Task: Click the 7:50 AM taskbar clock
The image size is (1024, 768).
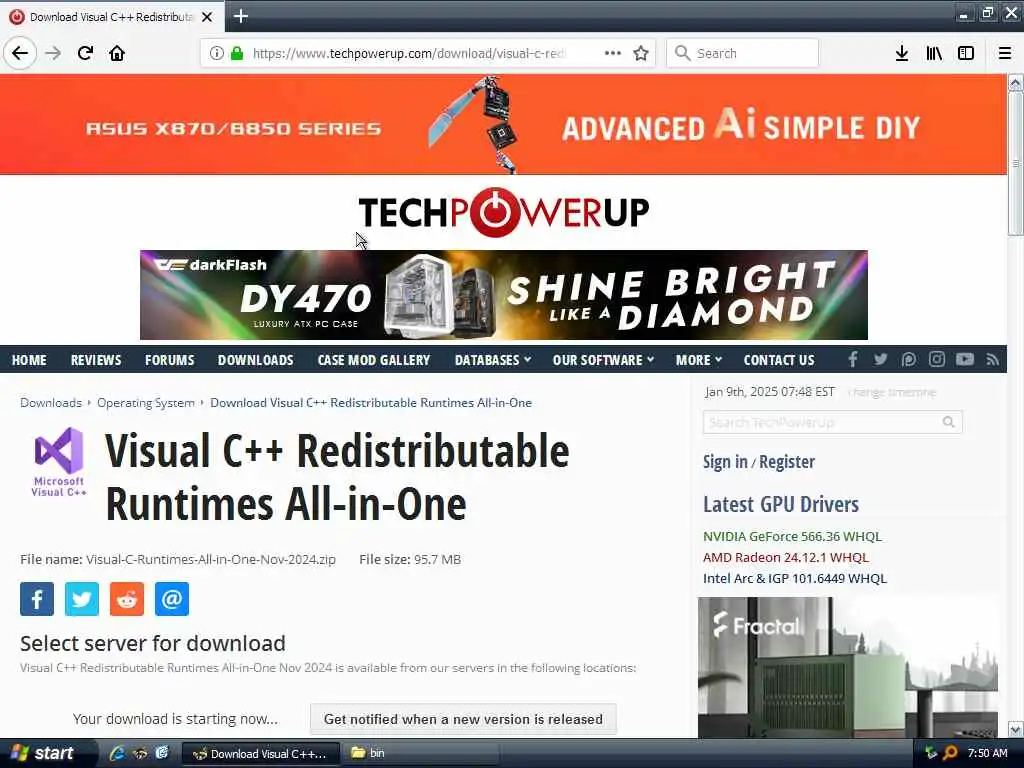Action: 987,753
